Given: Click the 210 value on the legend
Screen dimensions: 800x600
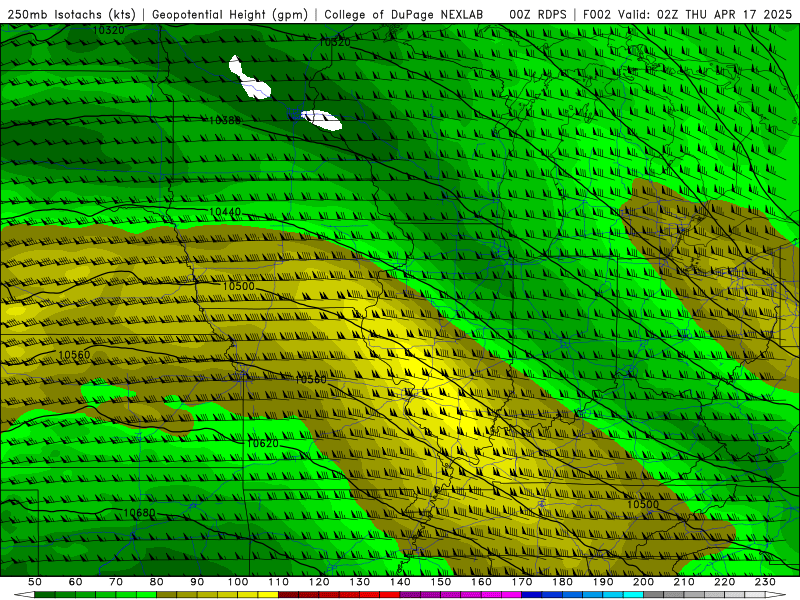Looking at the screenshot, I should click(x=684, y=582).
